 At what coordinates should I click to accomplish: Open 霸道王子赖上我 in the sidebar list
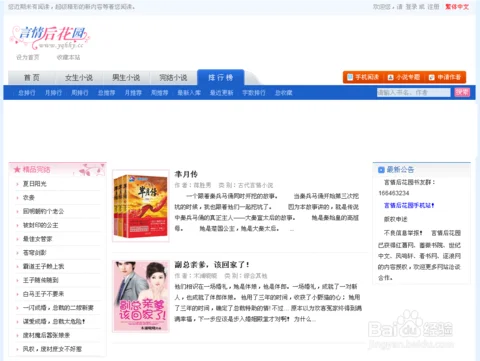pos(43,266)
